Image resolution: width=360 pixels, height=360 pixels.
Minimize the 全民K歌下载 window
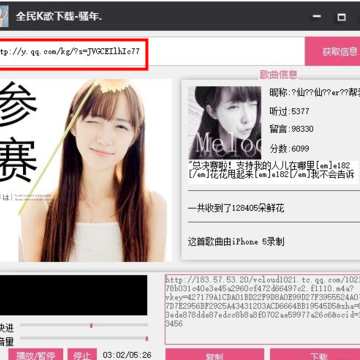point(317,16)
